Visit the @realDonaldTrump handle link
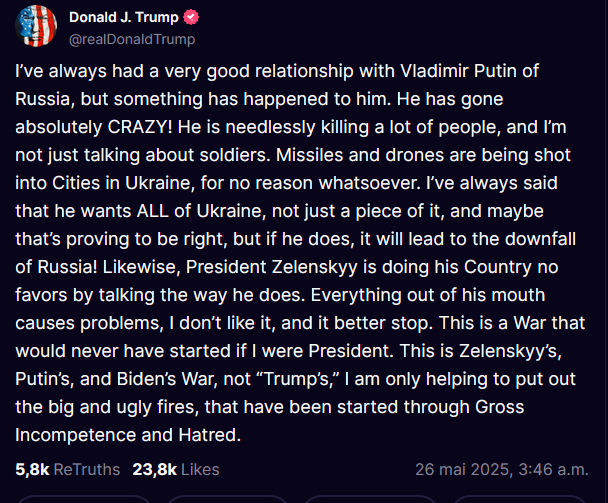608x503 pixels. coord(132,39)
